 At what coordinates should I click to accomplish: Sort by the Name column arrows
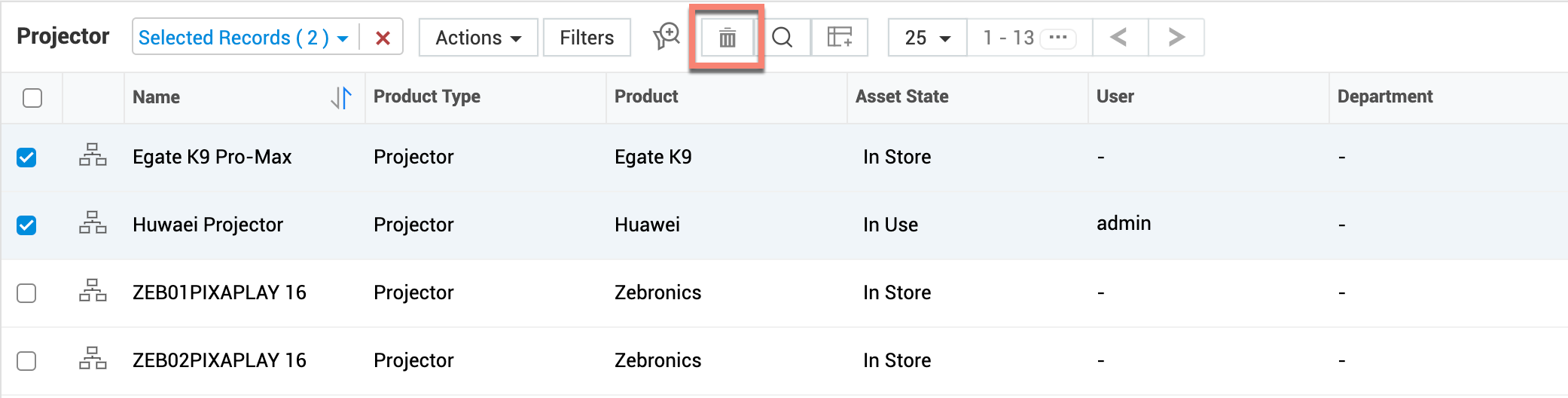(341, 97)
